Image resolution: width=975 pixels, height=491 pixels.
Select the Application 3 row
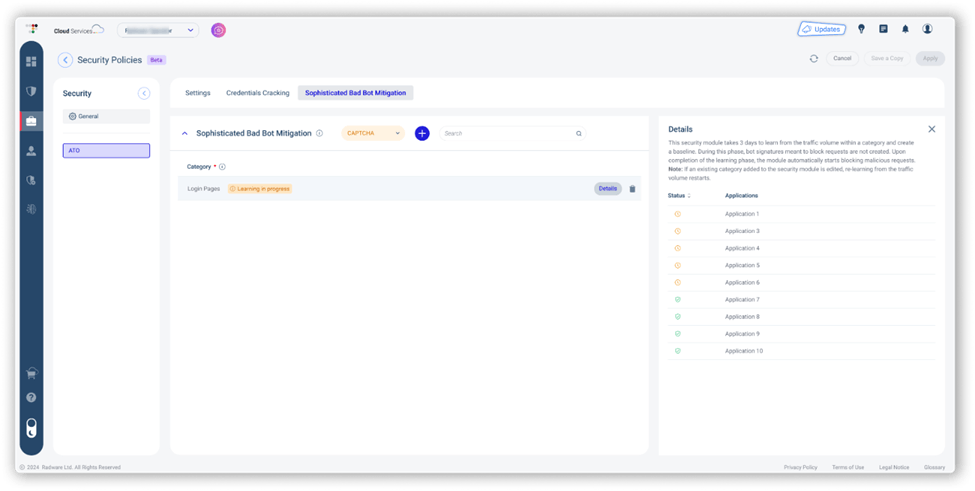(801, 231)
